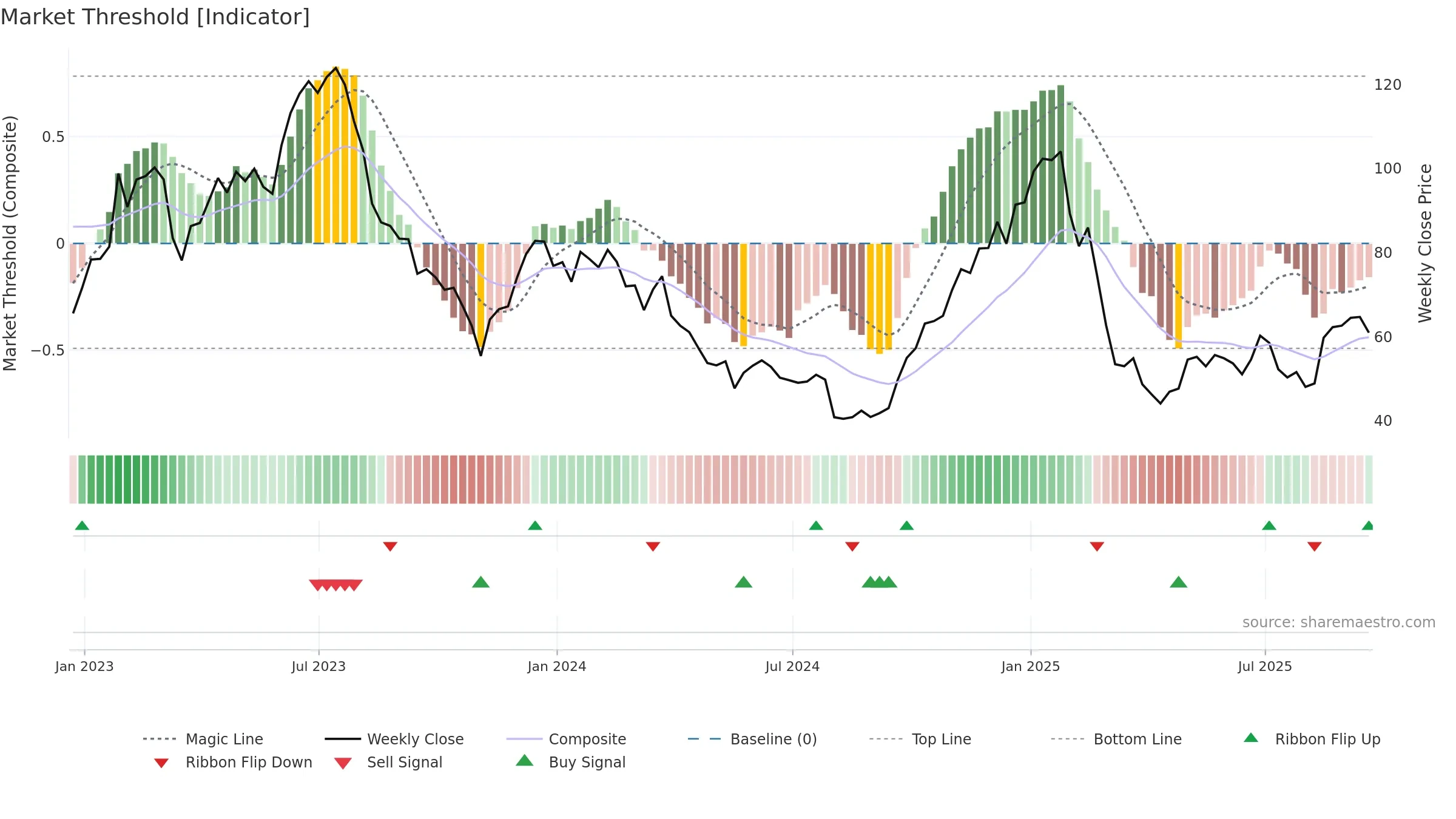
Task: Toggle the Sell Signal legend entry
Action: (388, 763)
